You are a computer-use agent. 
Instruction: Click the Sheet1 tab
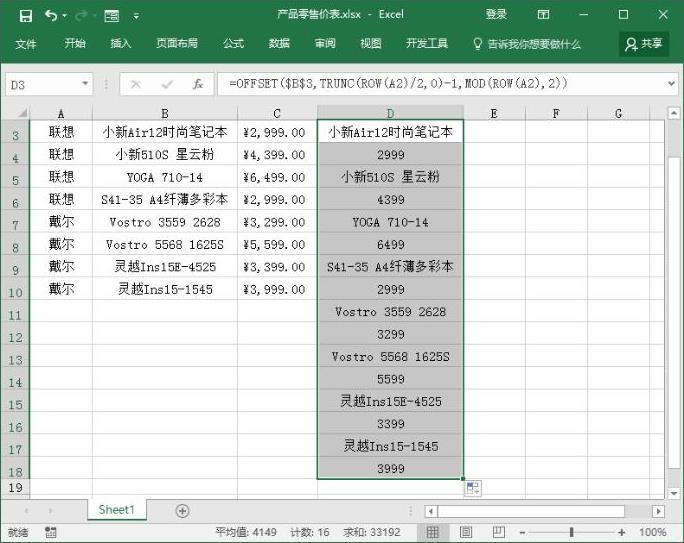(116, 509)
